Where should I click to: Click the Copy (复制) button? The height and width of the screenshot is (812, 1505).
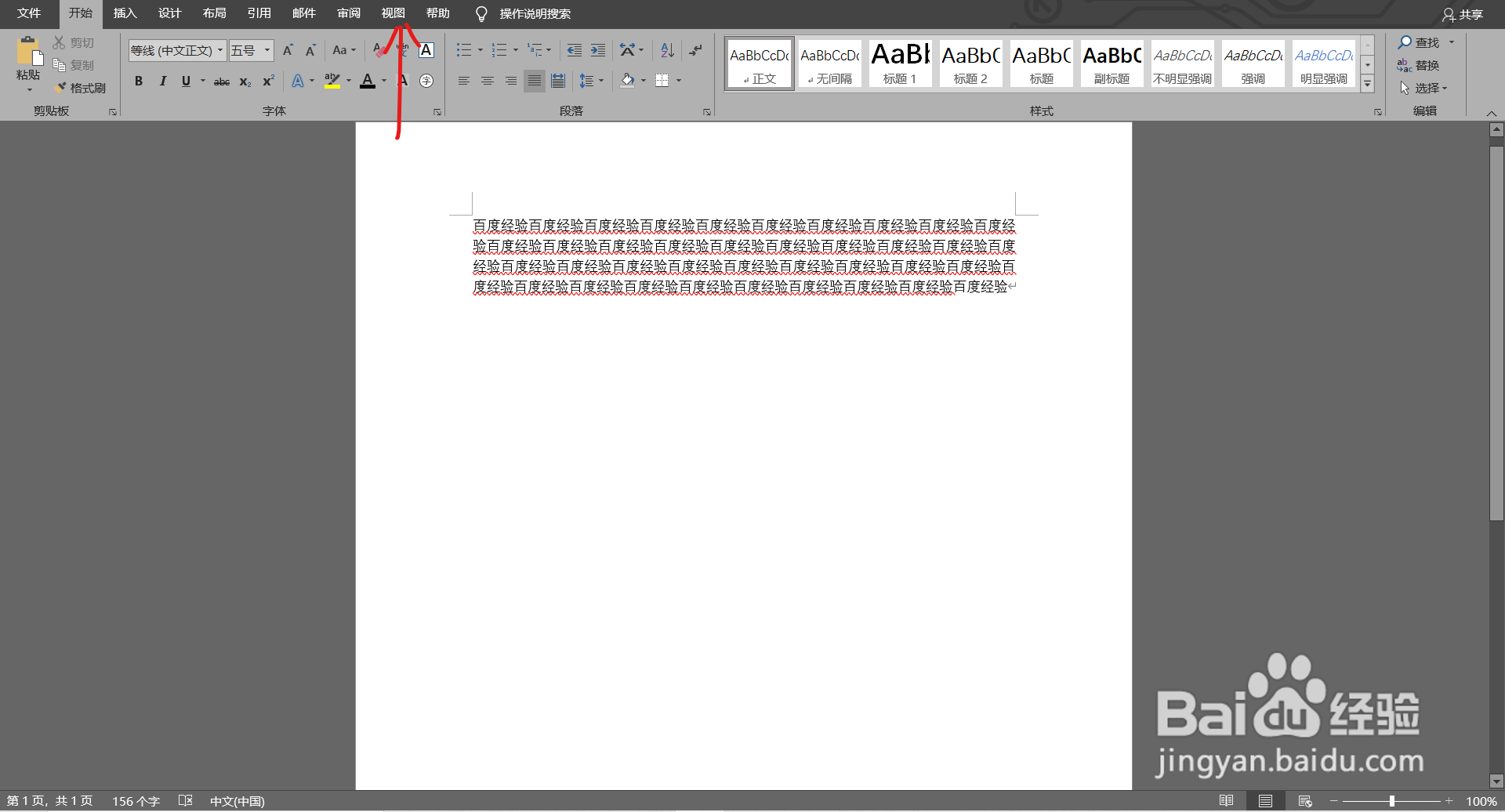pos(74,65)
